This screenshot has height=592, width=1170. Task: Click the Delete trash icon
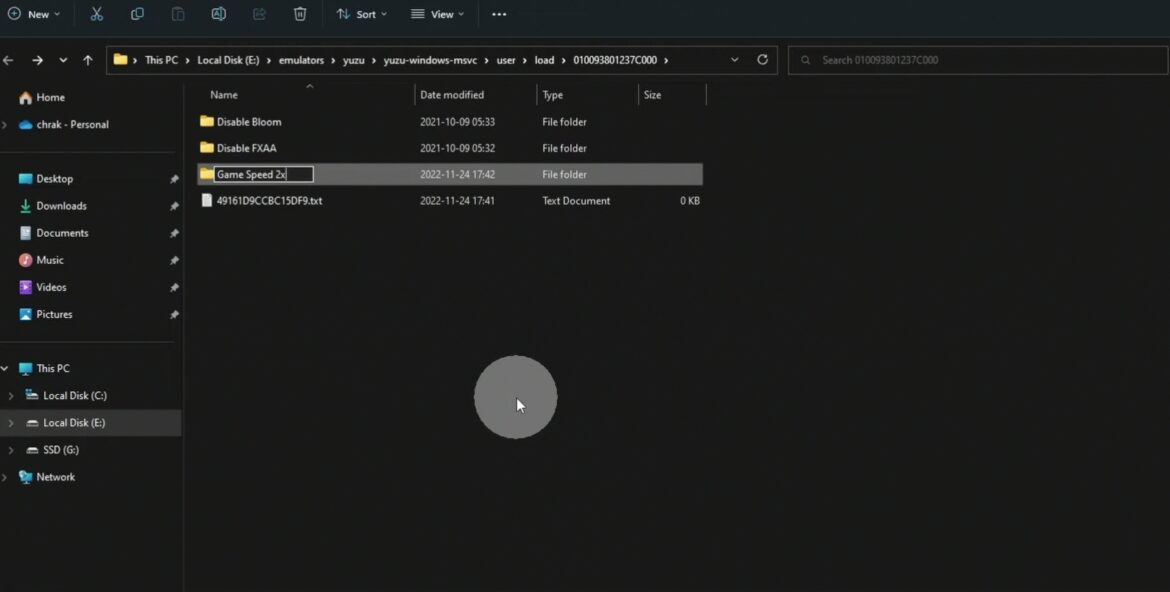(x=300, y=14)
